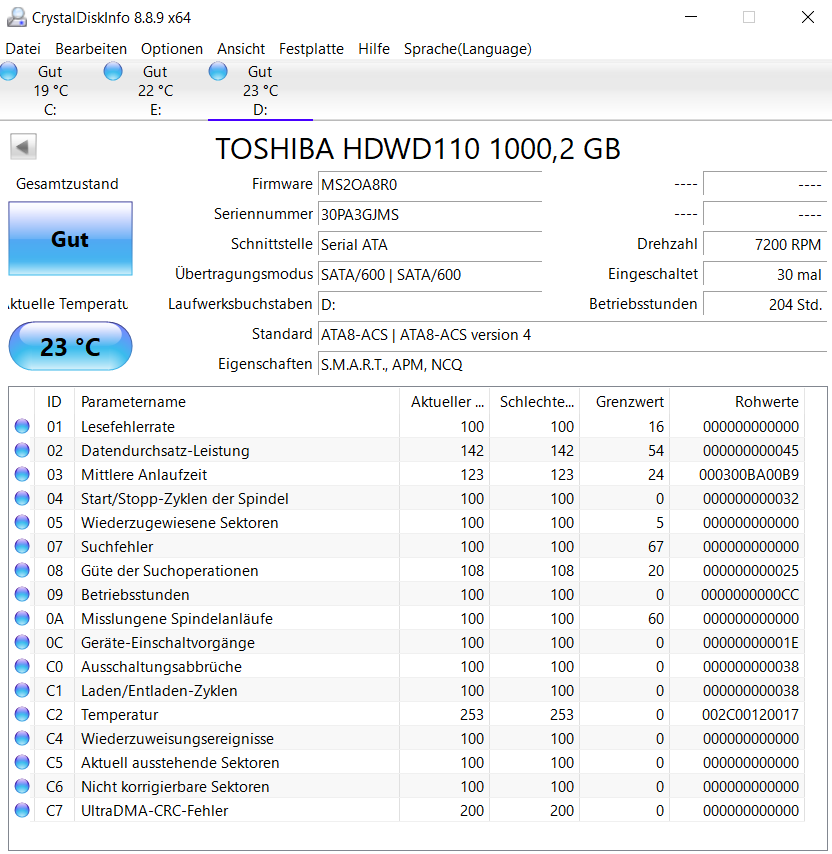The image size is (832, 854).
Task: Click the Eingeschaltet value 30 mal
Action: pos(765,274)
